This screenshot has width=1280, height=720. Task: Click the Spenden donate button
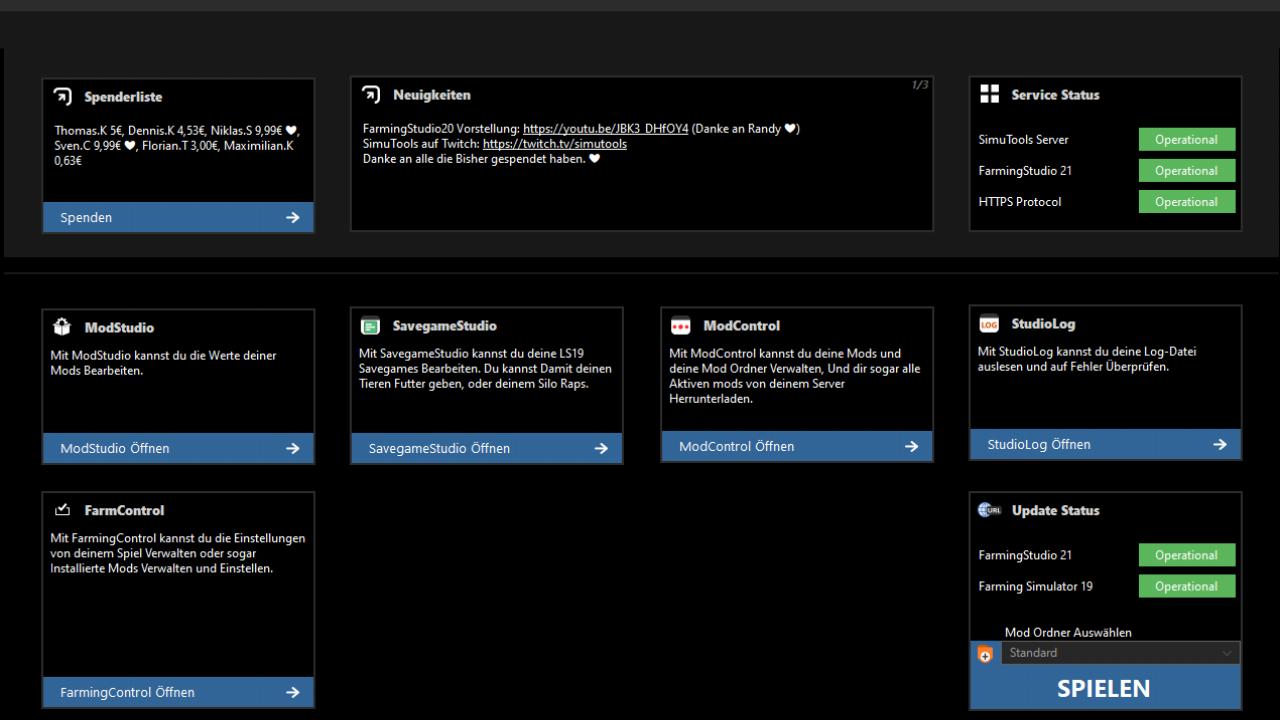click(178, 217)
